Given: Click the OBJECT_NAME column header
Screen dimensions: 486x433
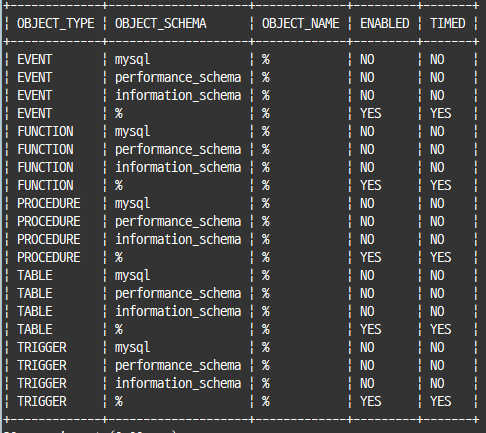Looking at the screenshot, I should point(300,24).
